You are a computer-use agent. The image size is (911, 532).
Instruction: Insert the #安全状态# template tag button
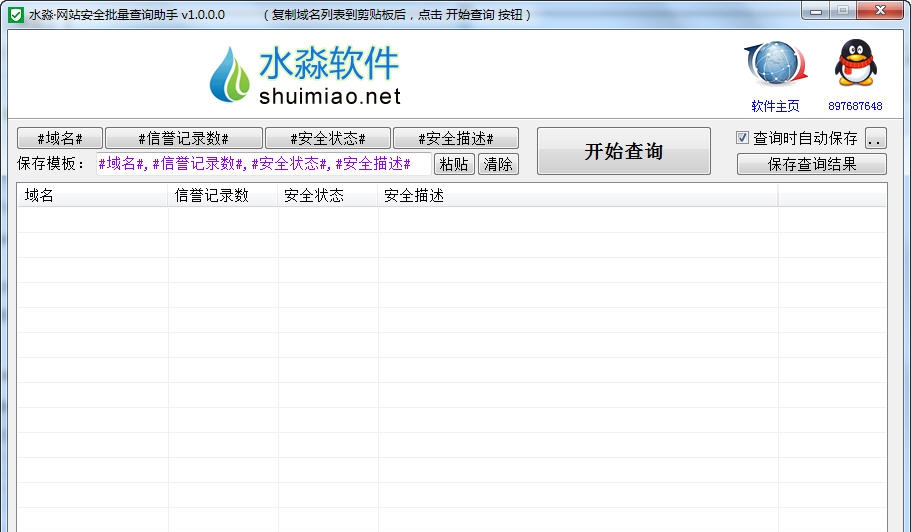coord(328,138)
